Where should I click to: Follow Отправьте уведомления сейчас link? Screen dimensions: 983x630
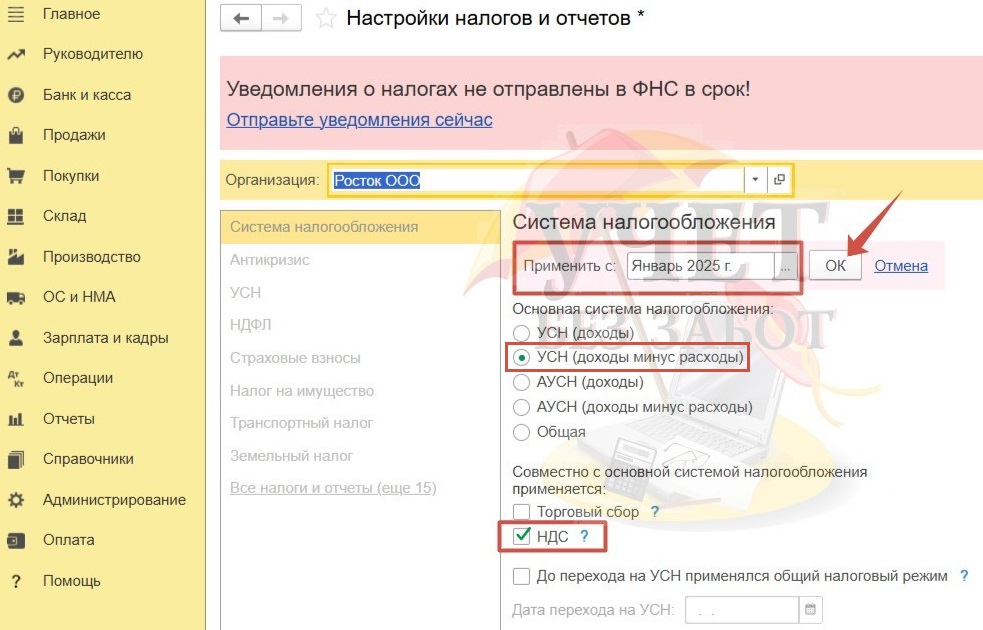(359, 120)
